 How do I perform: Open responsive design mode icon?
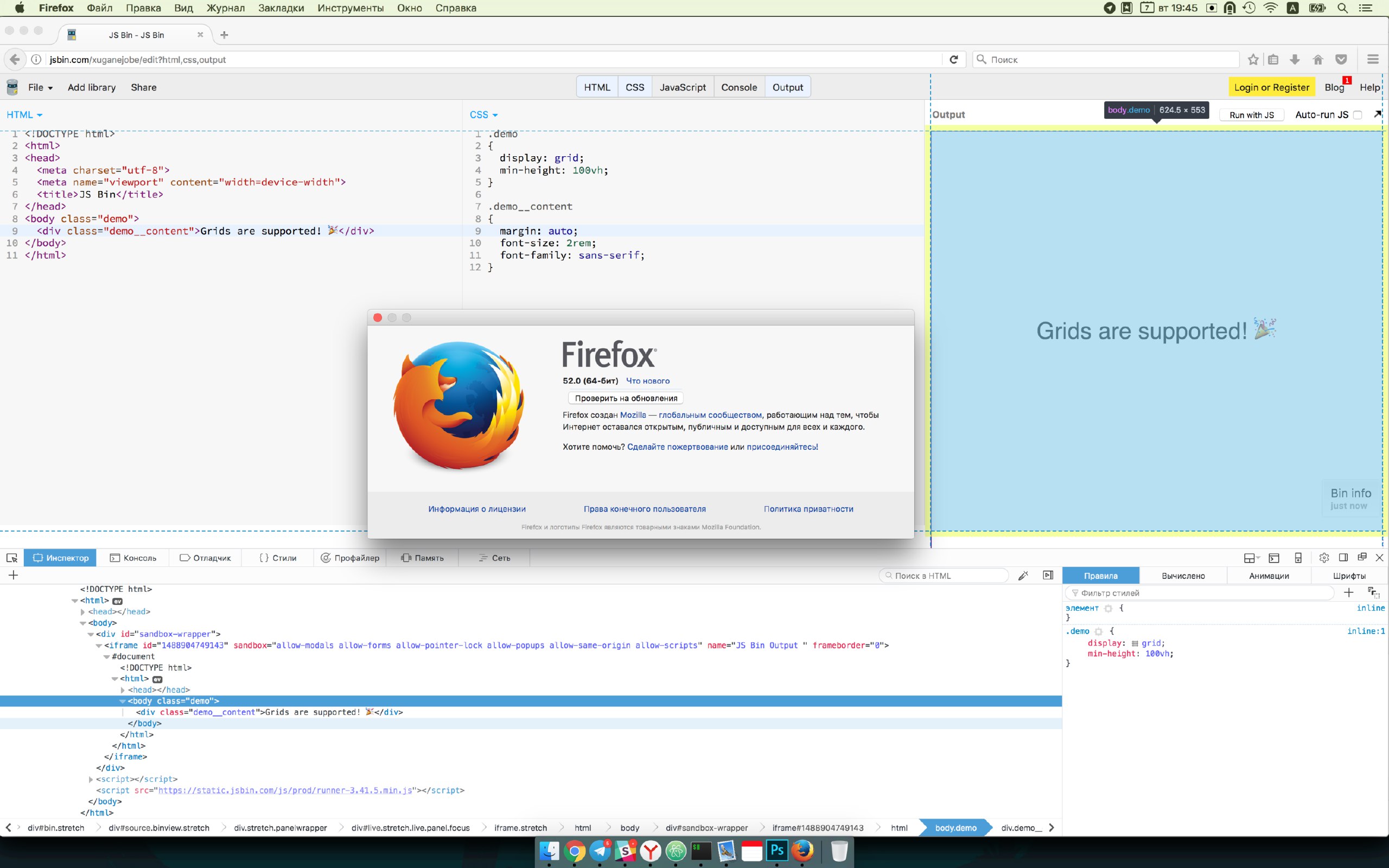(x=1298, y=558)
